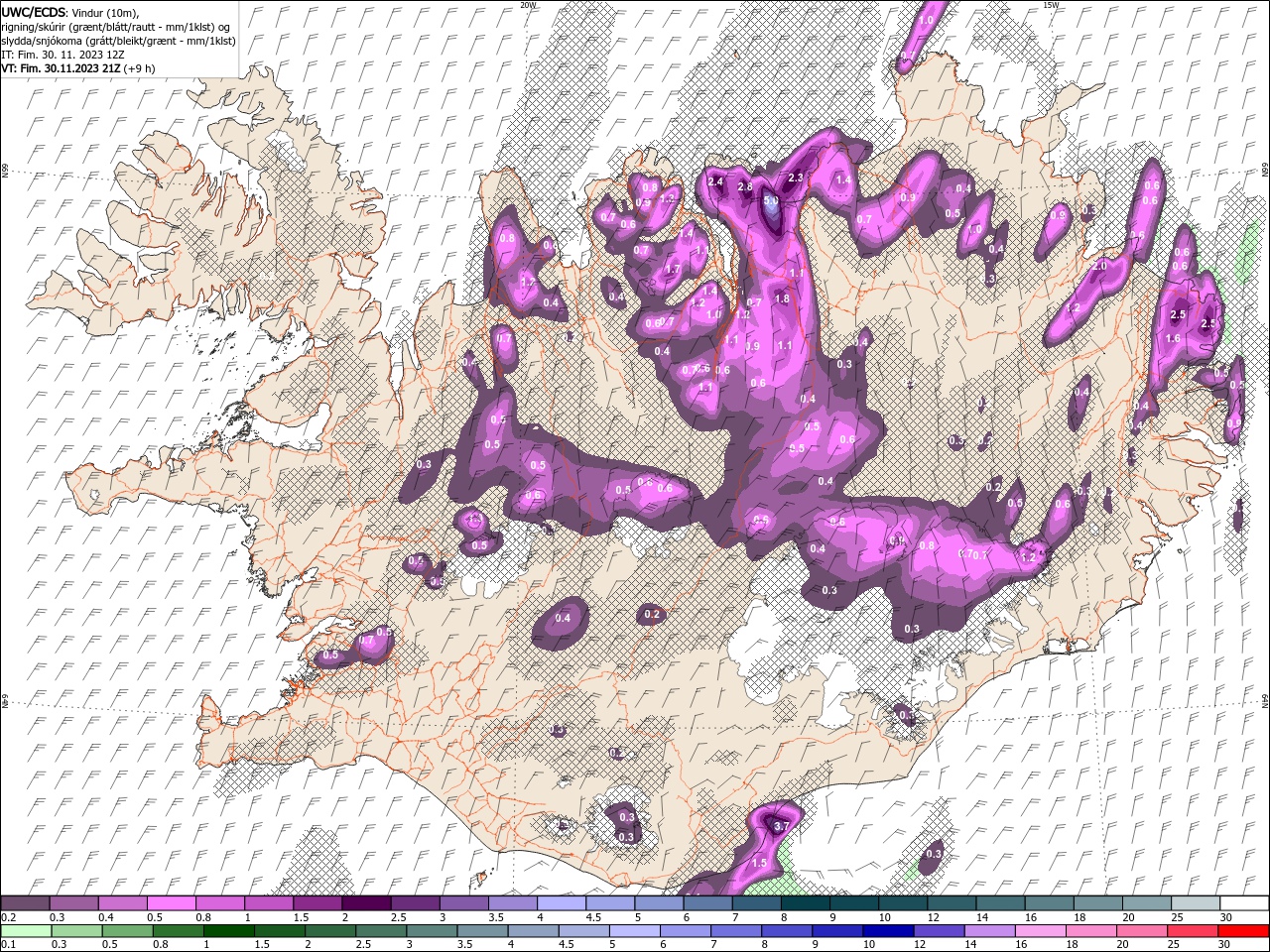Click the crimson 25–30 swatch in lower legend
The height and width of the screenshot is (952, 1270).
coord(1193,931)
